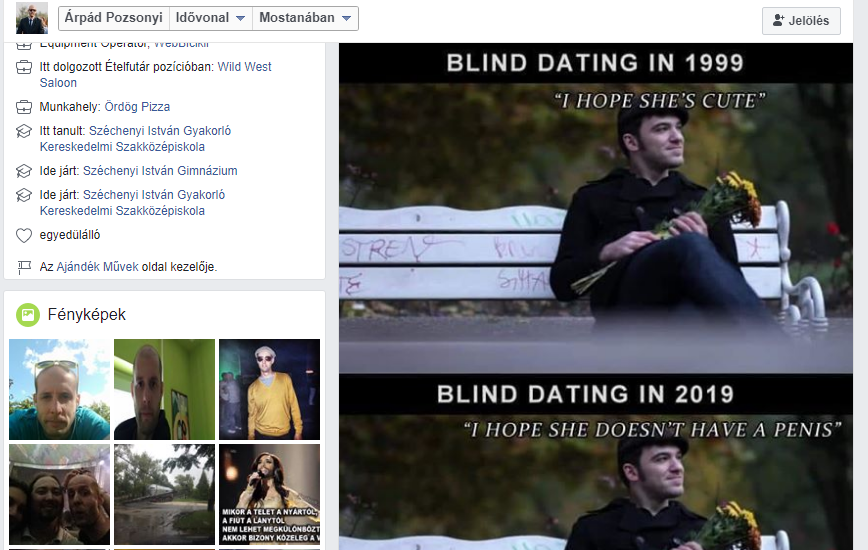Click the green Fényképek photos icon
Viewport: 868px width, 550px height.
(28, 315)
